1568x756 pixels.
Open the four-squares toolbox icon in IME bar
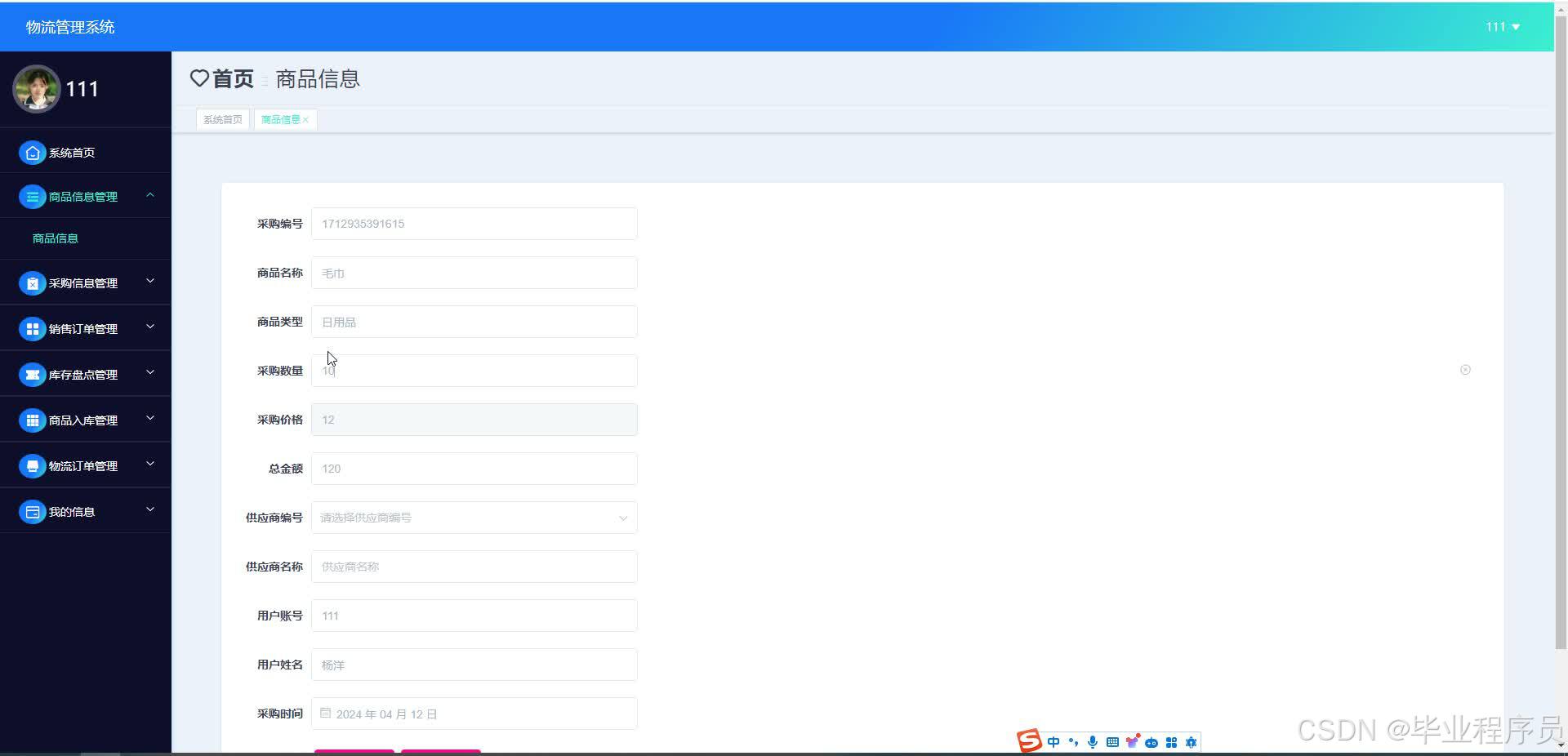[x=1171, y=742]
